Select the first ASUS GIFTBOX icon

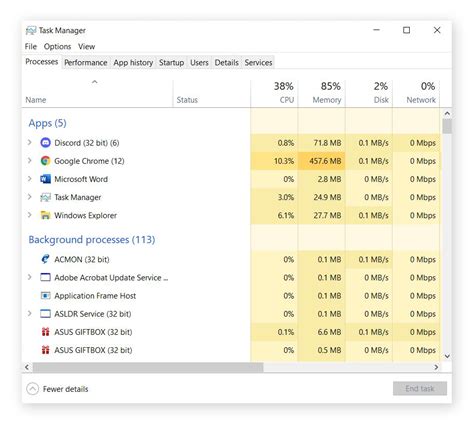(x=45, y=332)
